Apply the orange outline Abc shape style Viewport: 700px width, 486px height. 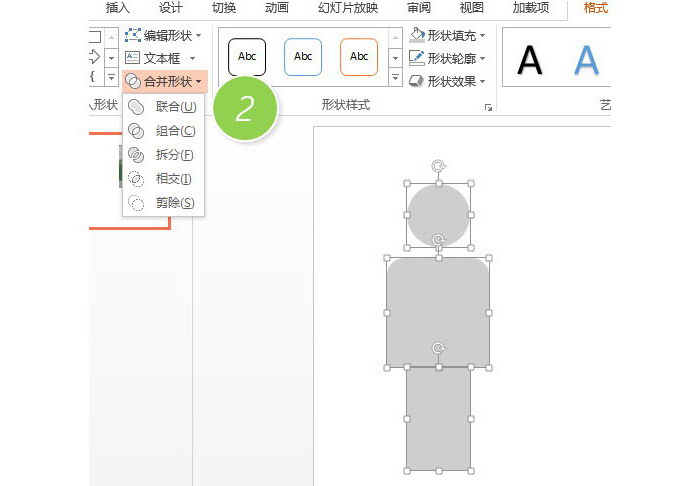click(359, 57)
